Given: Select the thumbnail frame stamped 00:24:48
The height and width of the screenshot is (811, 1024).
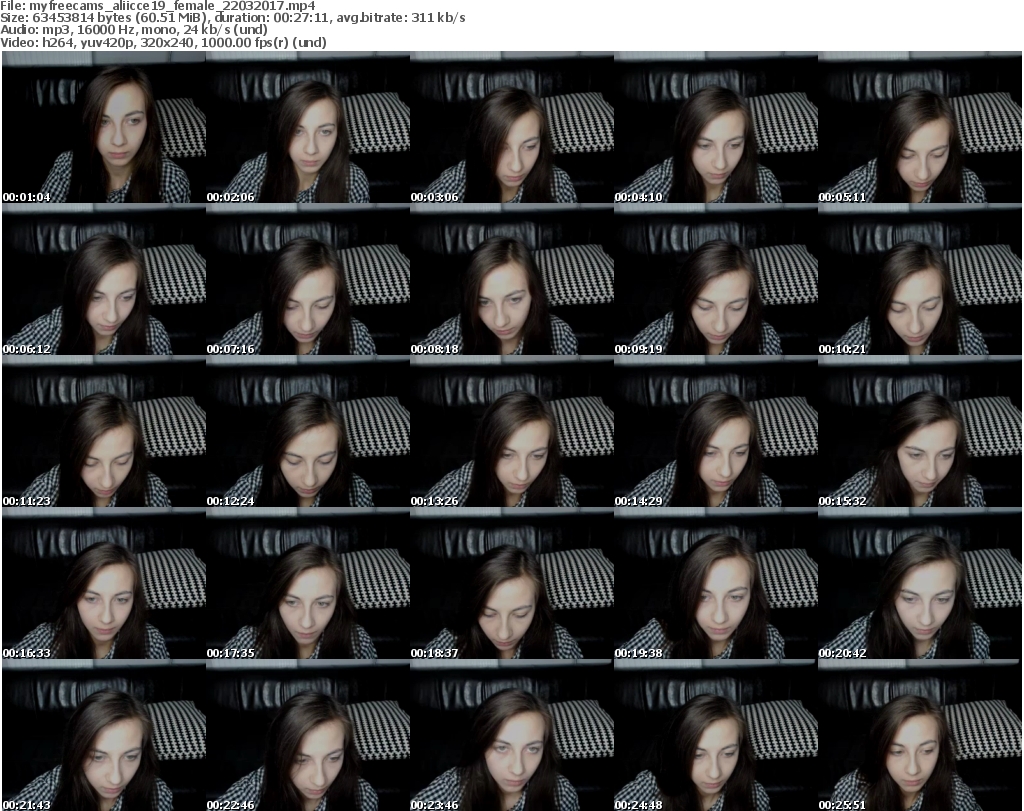Looking at the screenshot, I should coord(716,736).
